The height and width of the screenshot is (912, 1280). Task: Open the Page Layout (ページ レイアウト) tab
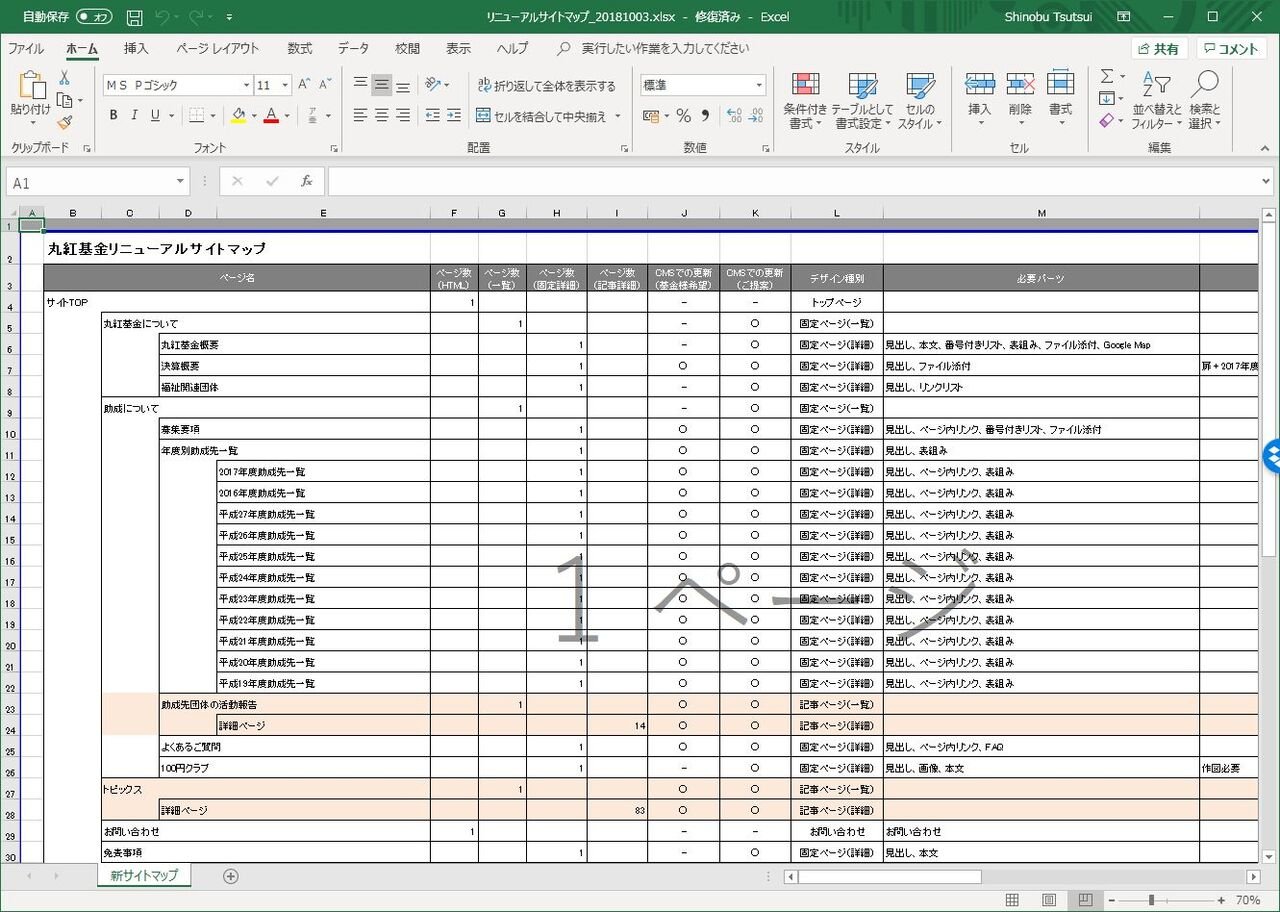[217, 48]
